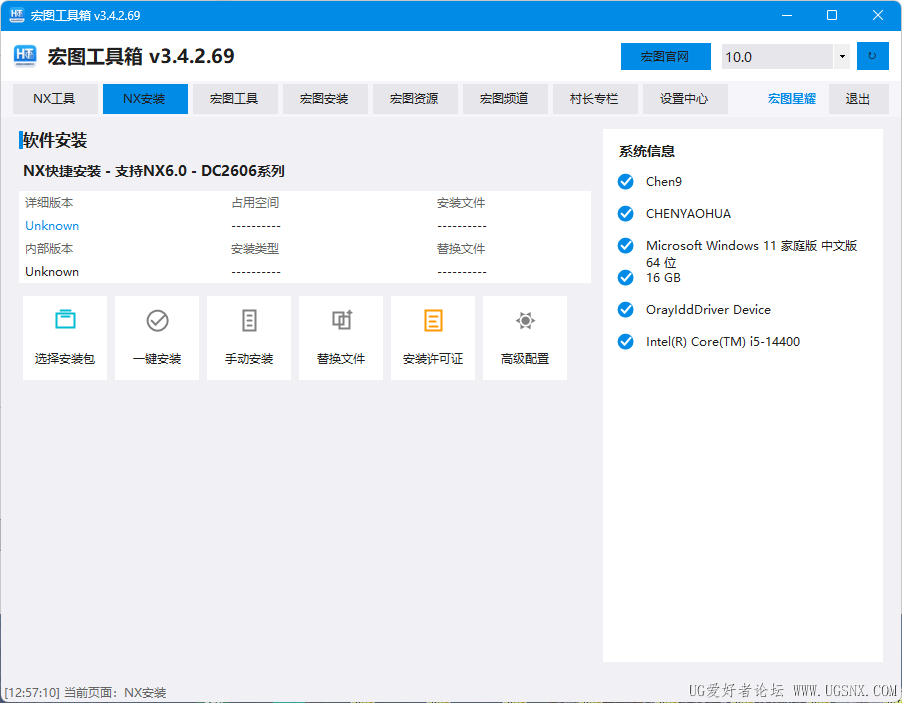Open 手动安装 manual install
The height and width of the screenshot is (703, 902).
(249, 338)
